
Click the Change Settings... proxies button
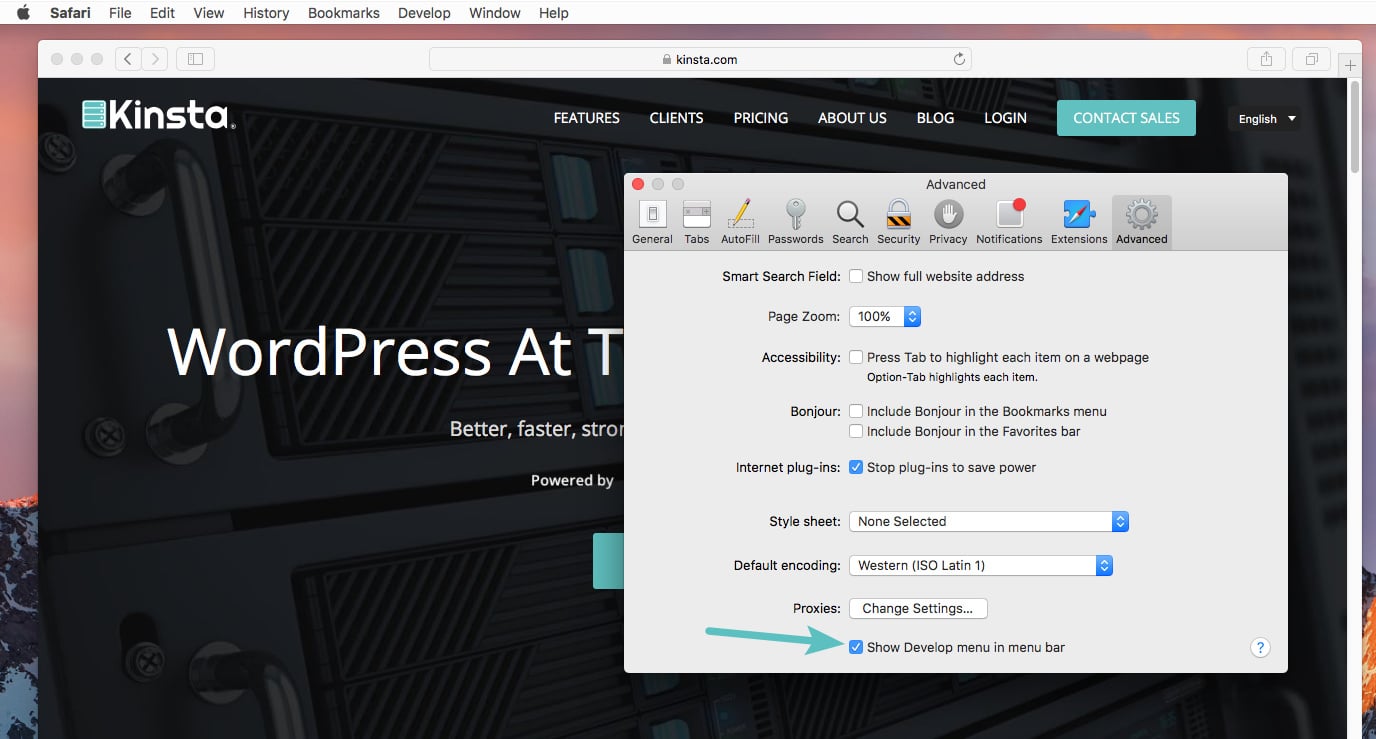pyautogui.click(x=918, y=608)
